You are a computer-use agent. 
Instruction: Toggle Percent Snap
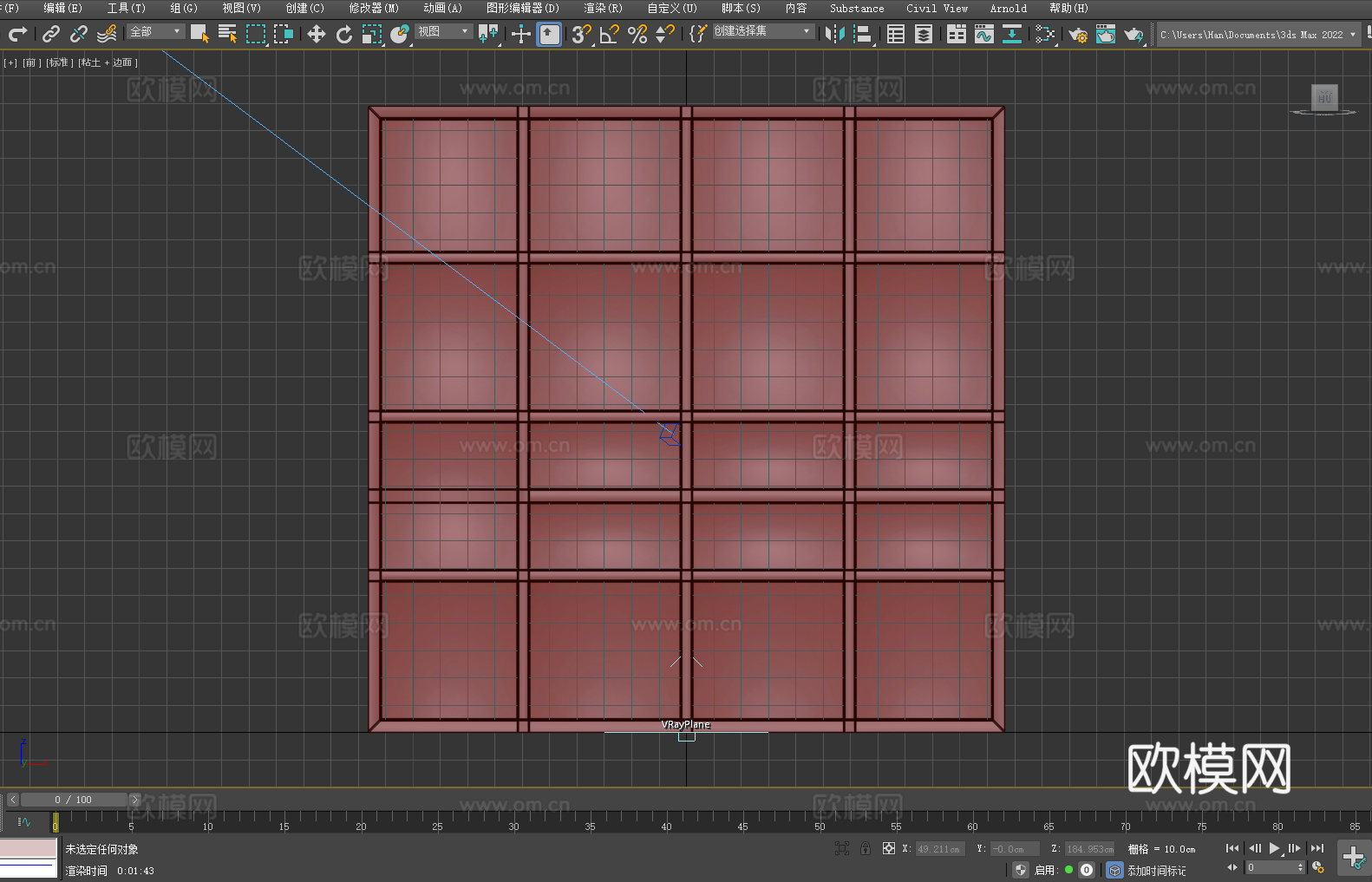point(637,34)
